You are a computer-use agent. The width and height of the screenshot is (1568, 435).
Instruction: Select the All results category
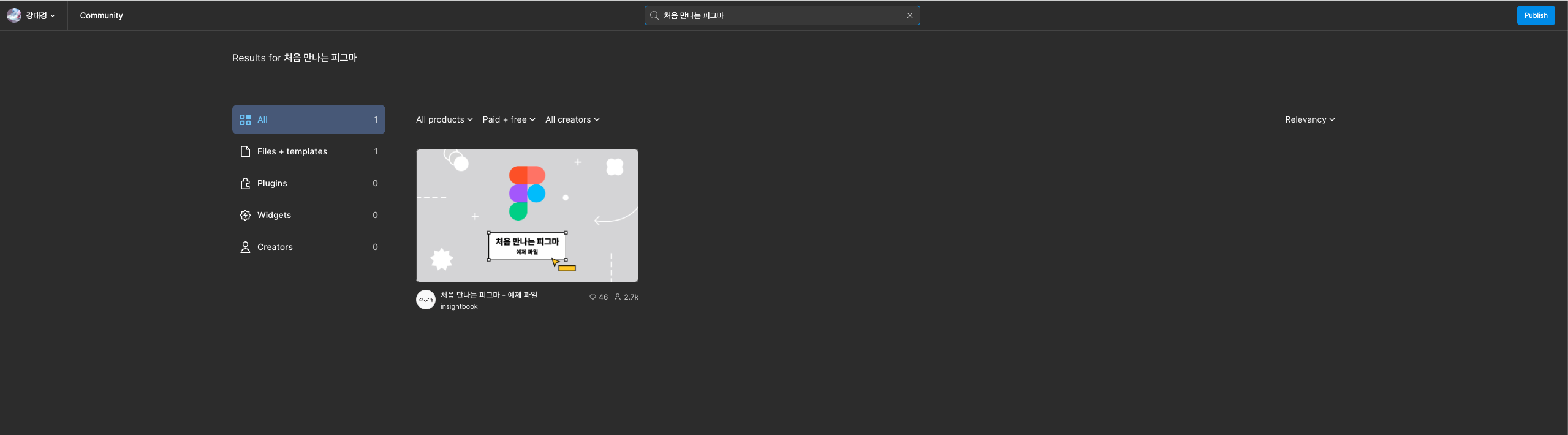[309, 119]
